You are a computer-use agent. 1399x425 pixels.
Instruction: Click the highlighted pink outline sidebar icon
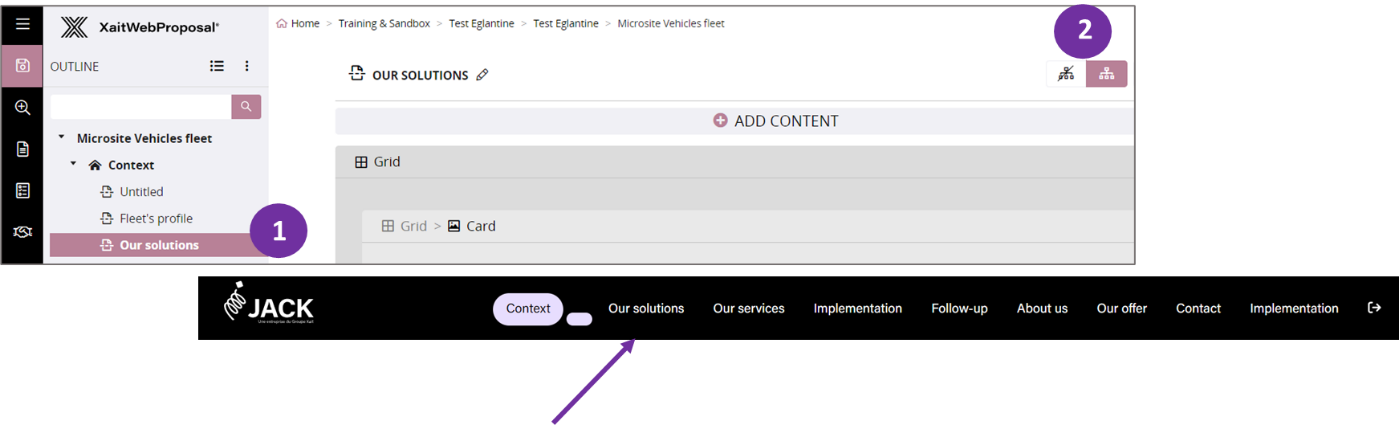pos(22,66)
